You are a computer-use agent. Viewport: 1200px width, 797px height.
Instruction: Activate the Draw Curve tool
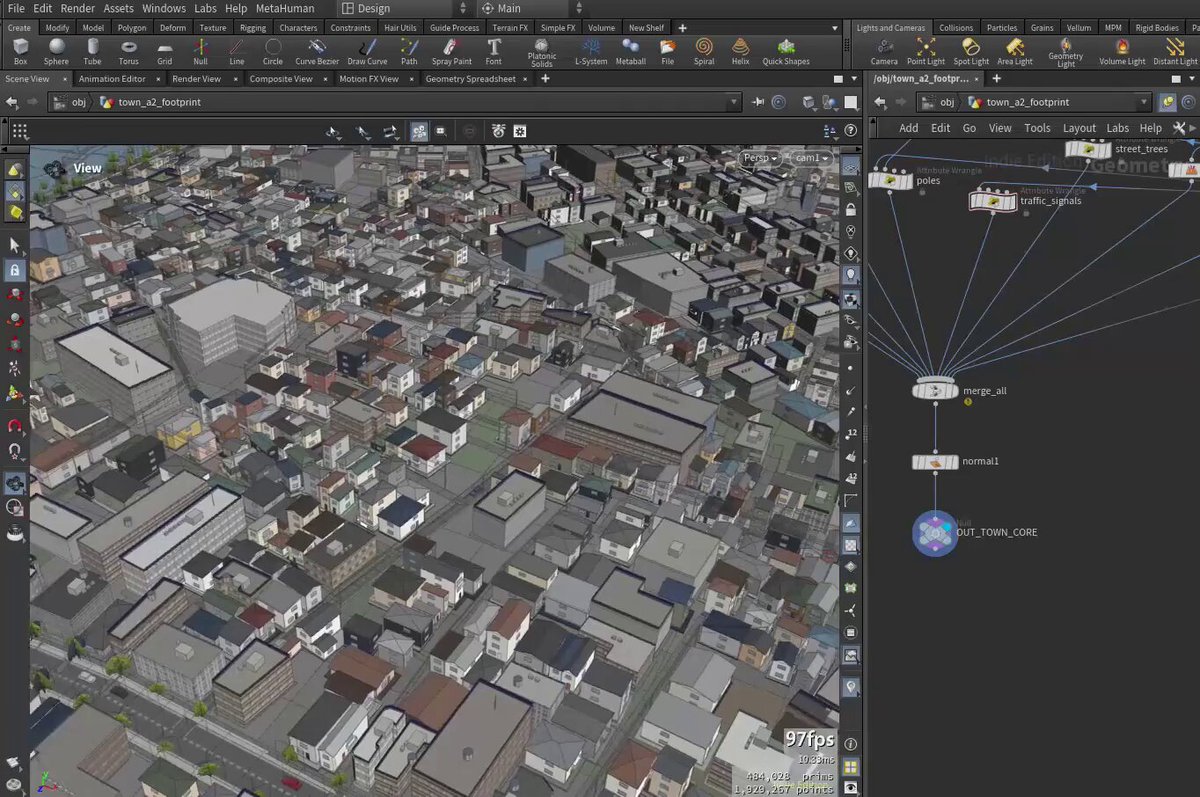(x=367, y=51)
